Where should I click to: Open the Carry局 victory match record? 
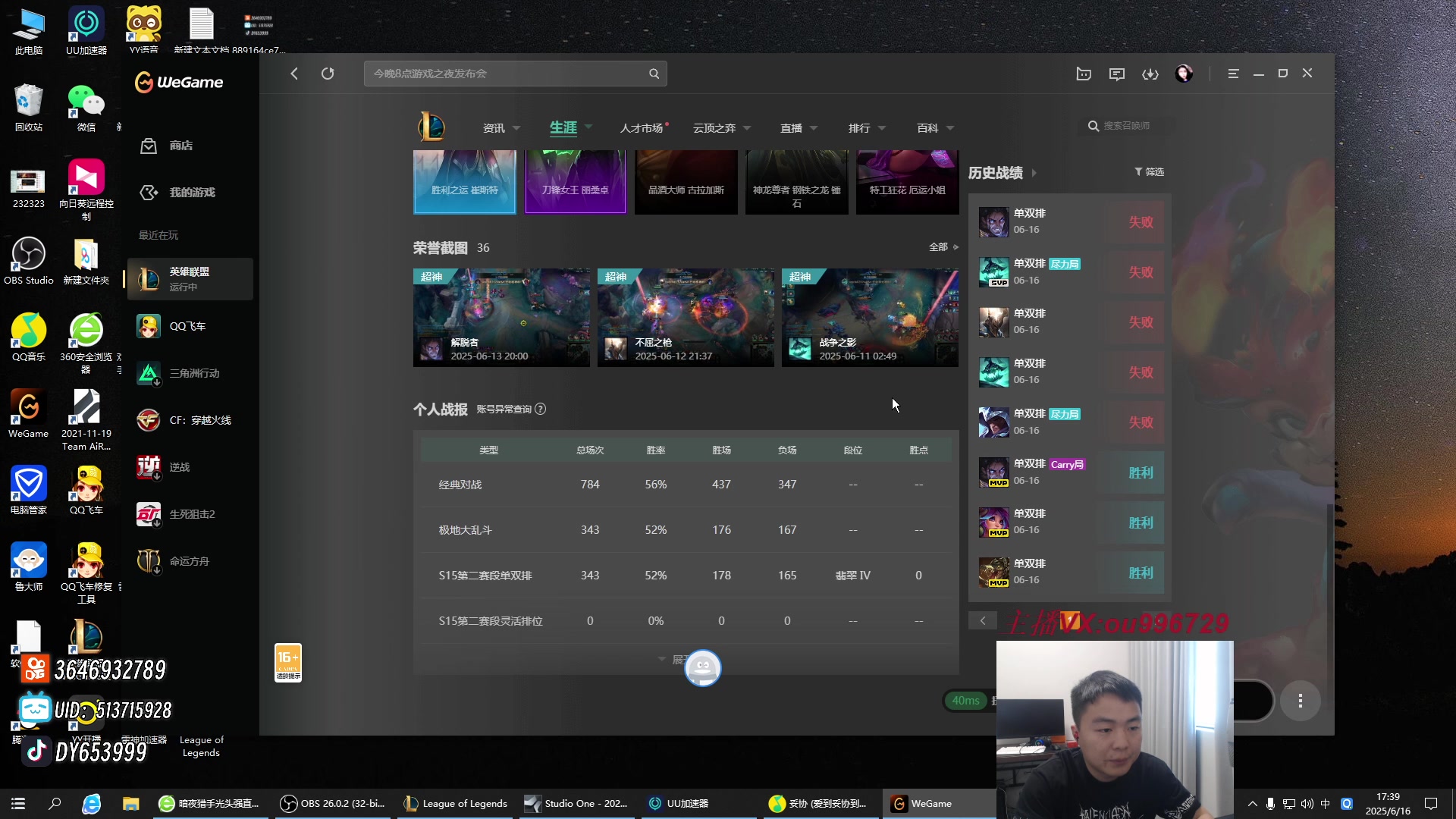click(x=1070, y=472)
